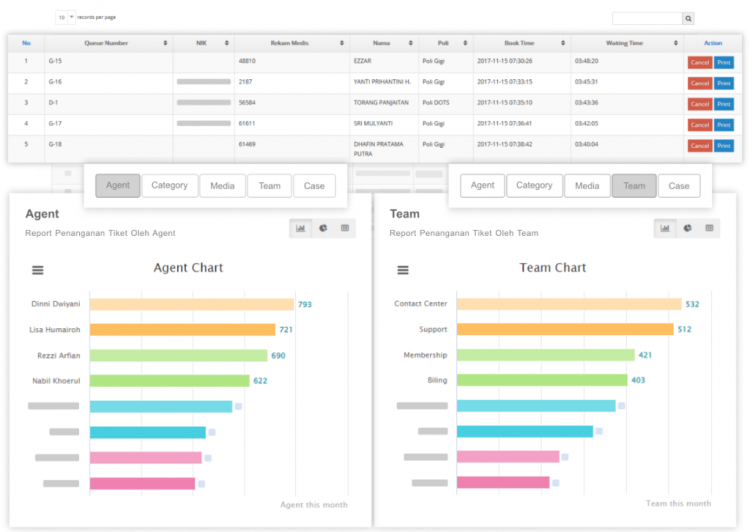Viewport: 750px width, 532px height.
Task: Switch Agent panel to bar chart view
Action: tap(300, 228)
